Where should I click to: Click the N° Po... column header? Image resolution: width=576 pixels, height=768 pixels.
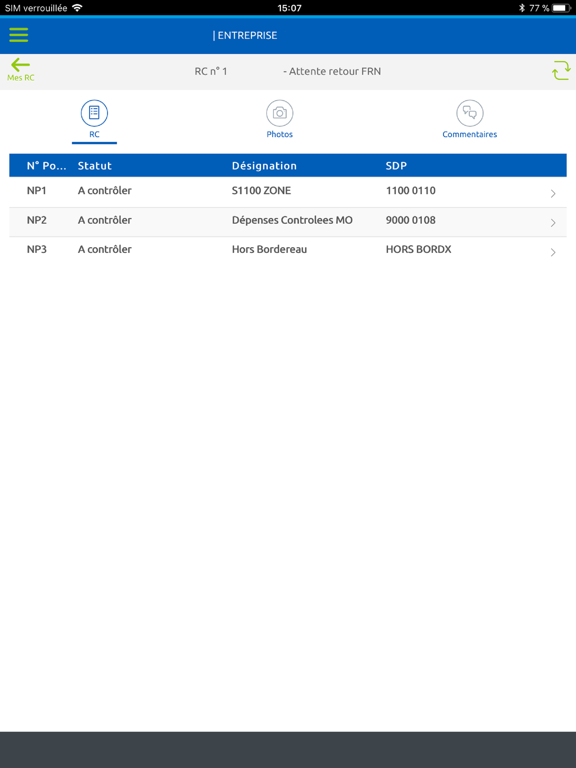click(x=46, y=166)
